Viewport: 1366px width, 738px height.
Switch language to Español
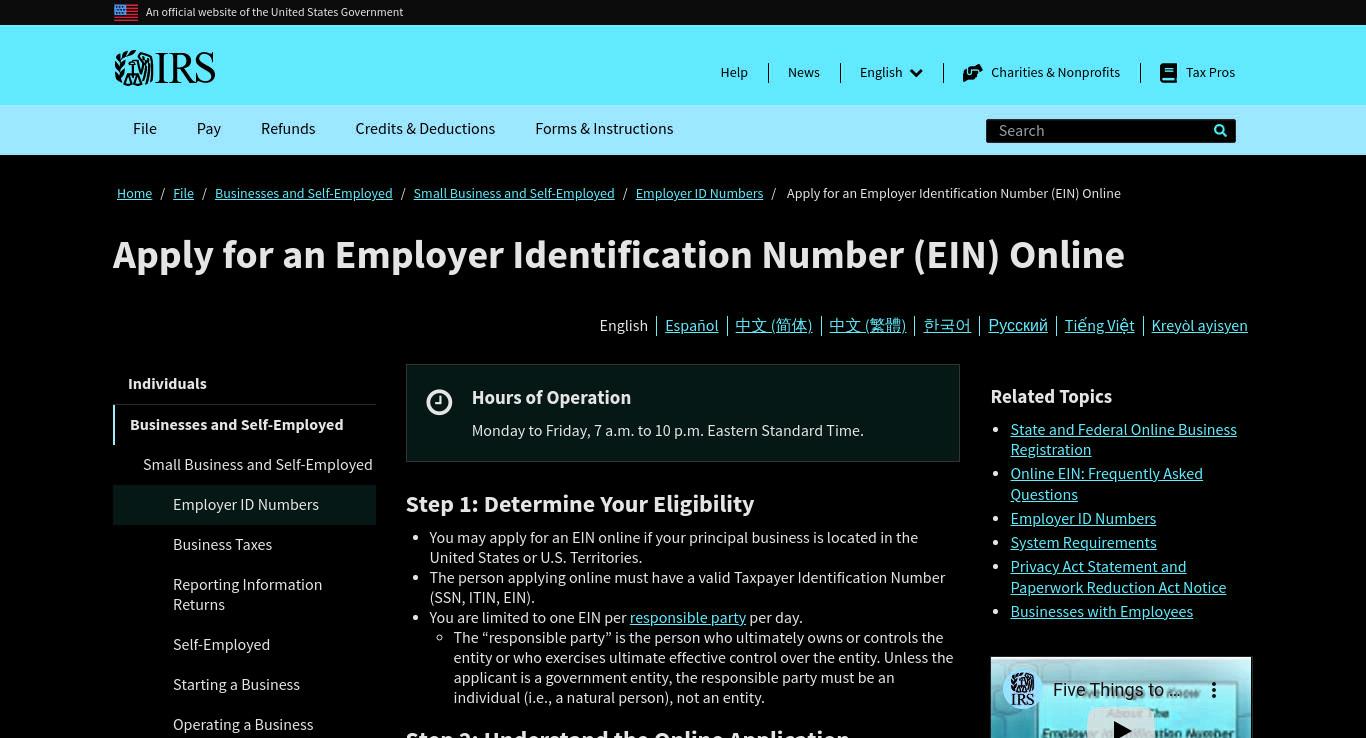coord(691,326)
